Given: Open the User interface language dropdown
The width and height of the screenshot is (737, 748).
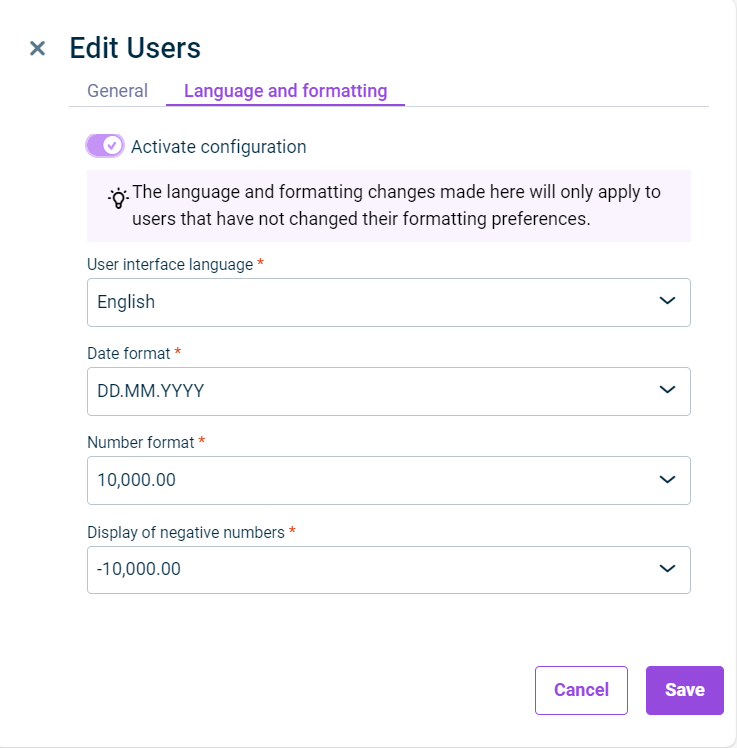Looking at the screenshot, I should (x=389, y=302).
